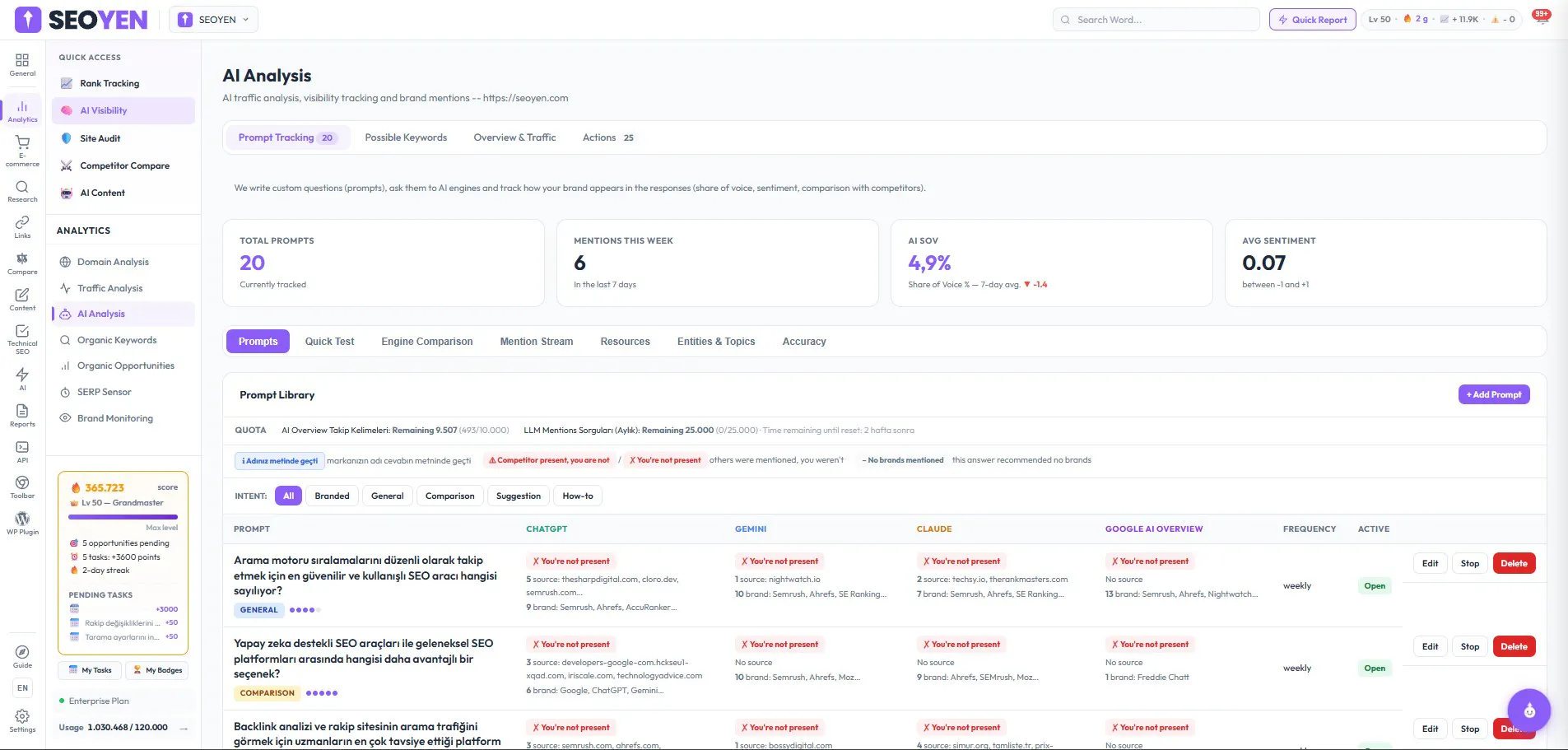
Task: Select the Technical SEO icon
Action: pyautogui.click(x=22, y=339)
